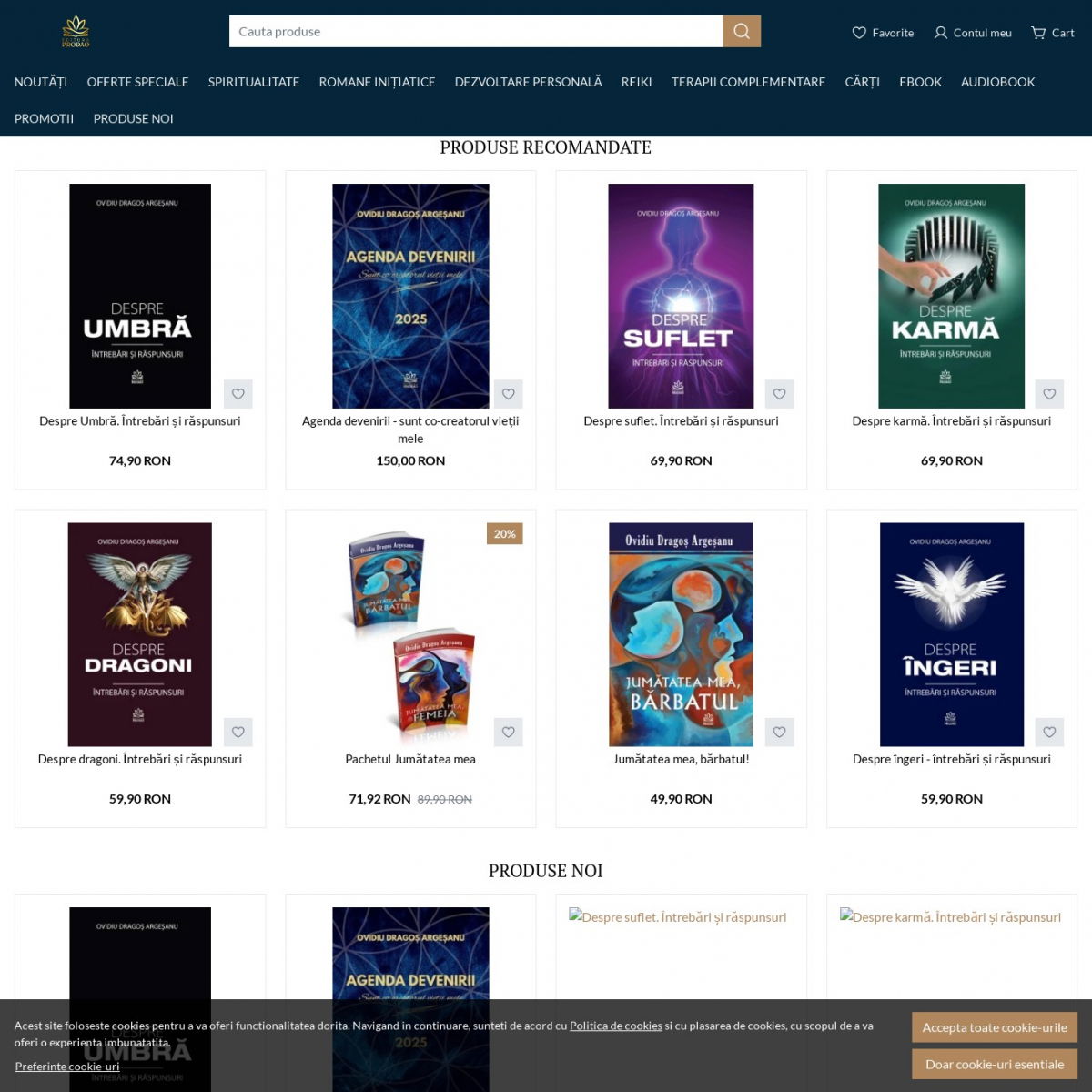Open EBOOK menu
The width and height of the screenshot is (1092, 1092).
921,82
